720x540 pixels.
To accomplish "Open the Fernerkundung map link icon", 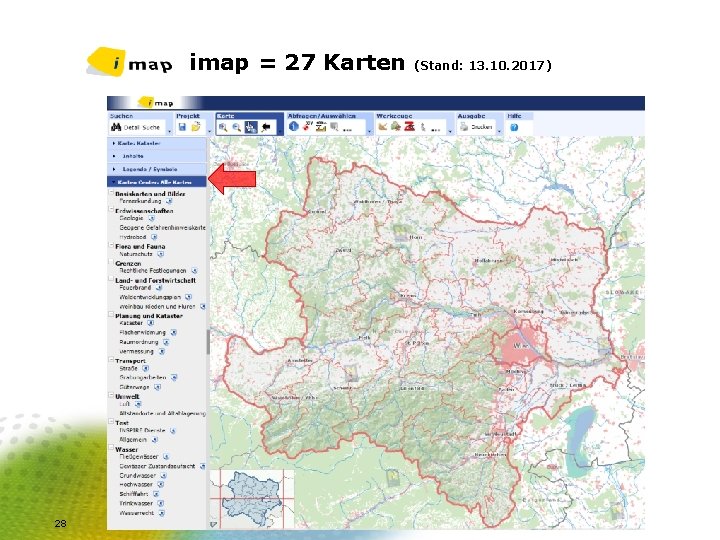I will pos(169,201).
